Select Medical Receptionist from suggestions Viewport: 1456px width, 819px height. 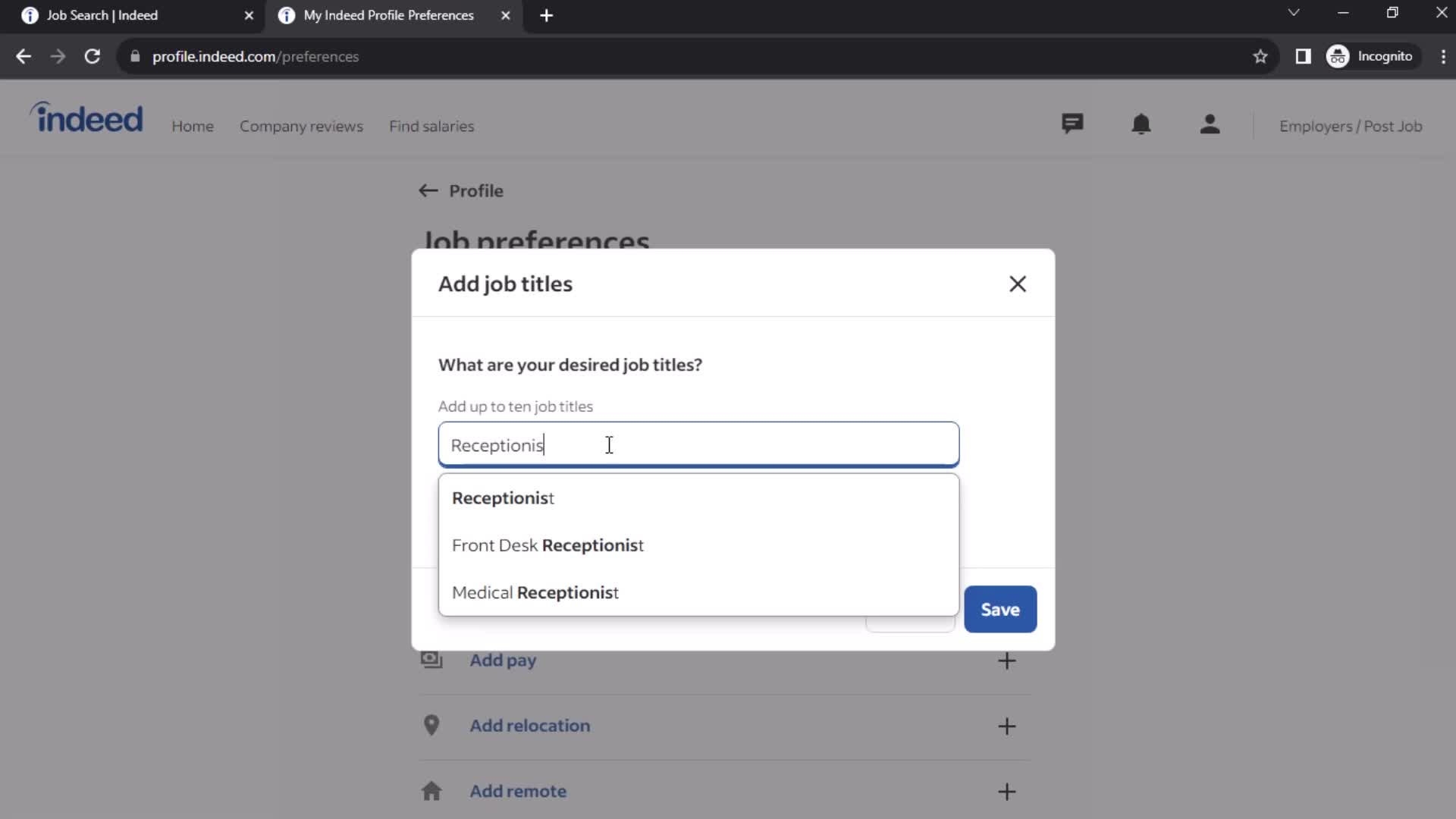click(536, 592)
